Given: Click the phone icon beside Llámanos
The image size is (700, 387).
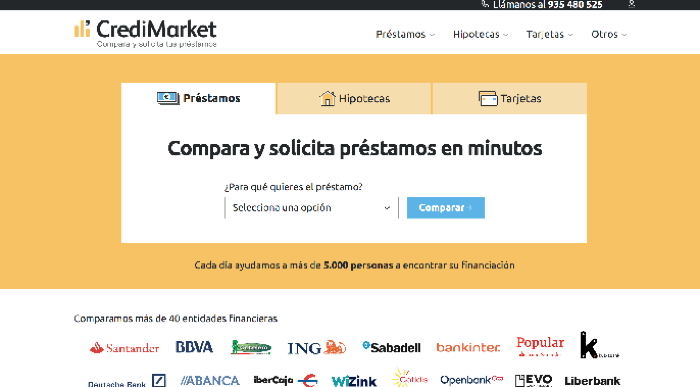Looking at the screenshot, I should [485, 4].
